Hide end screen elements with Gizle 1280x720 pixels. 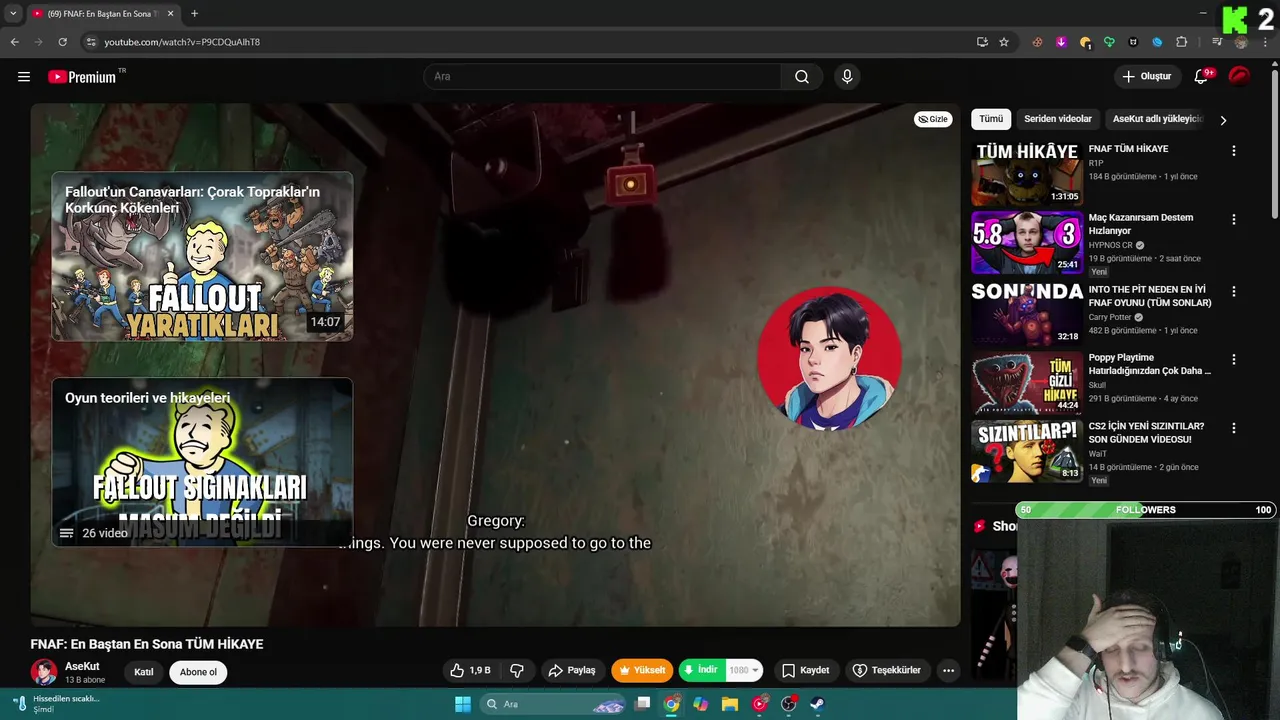tap(933, 119)
